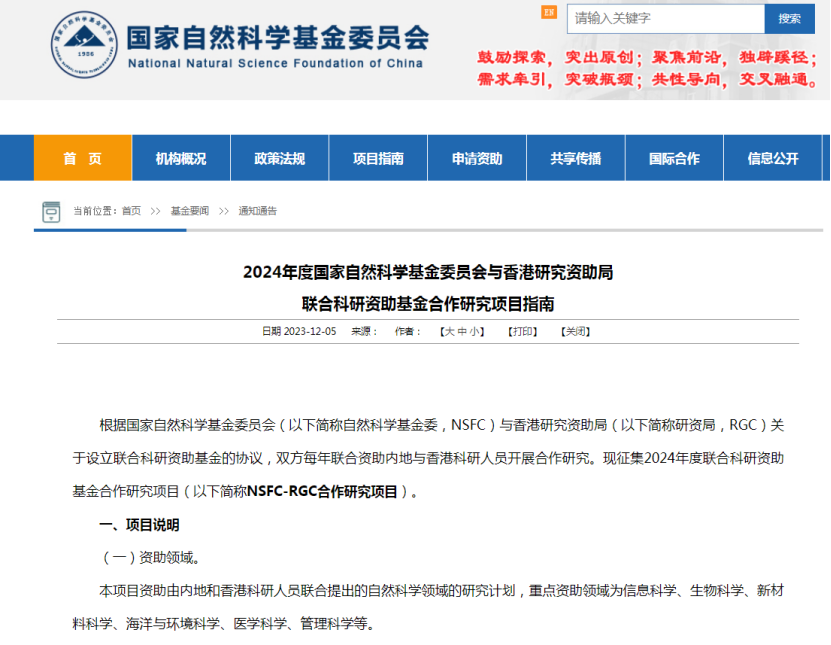831x645 pixels.
Task: Switch to English via orange EN icon
Action: (x=548, y=12)
